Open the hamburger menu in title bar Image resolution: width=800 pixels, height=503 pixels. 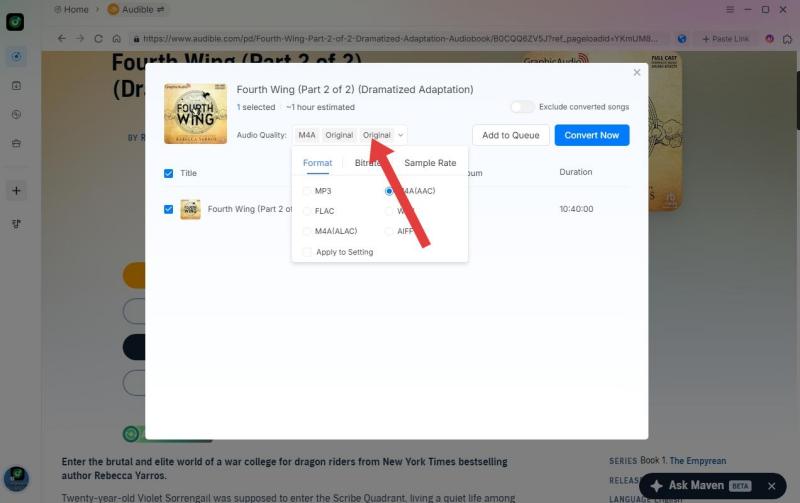click(730, 10)
